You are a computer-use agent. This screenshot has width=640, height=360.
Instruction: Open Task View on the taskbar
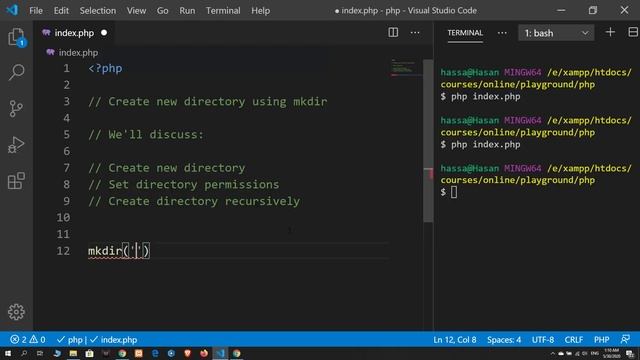40,353
